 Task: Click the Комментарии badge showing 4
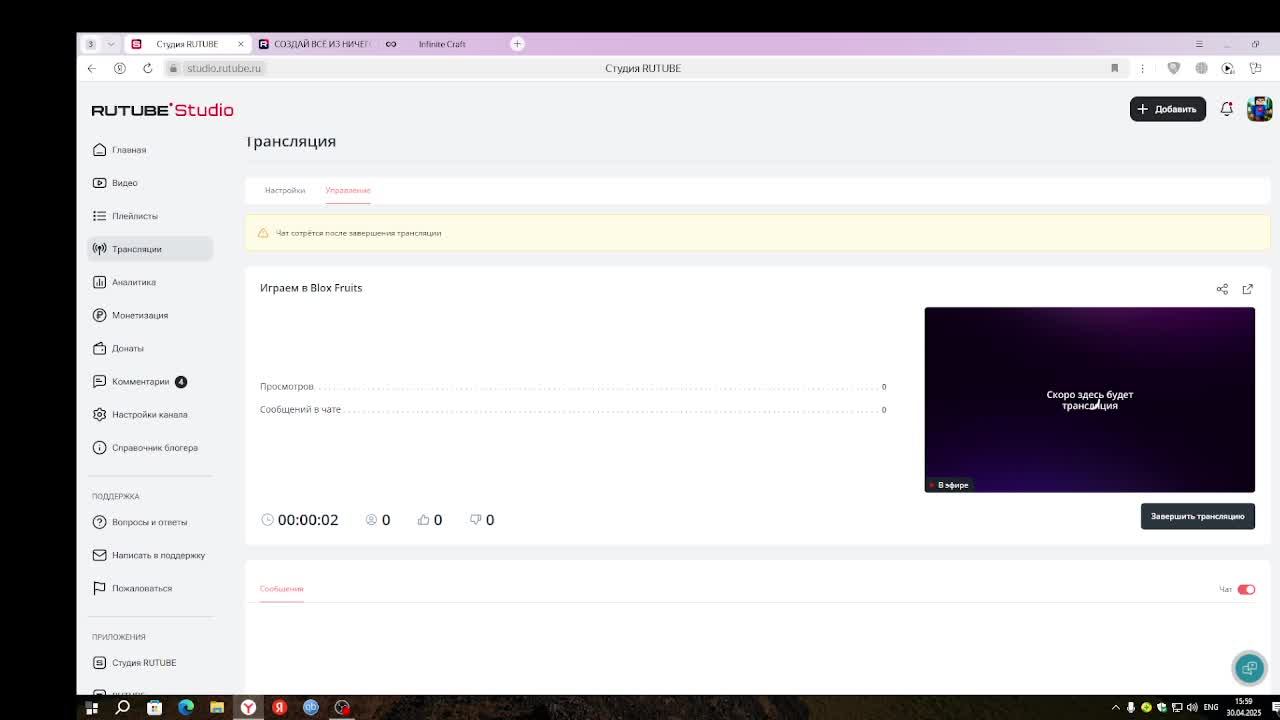181,382
